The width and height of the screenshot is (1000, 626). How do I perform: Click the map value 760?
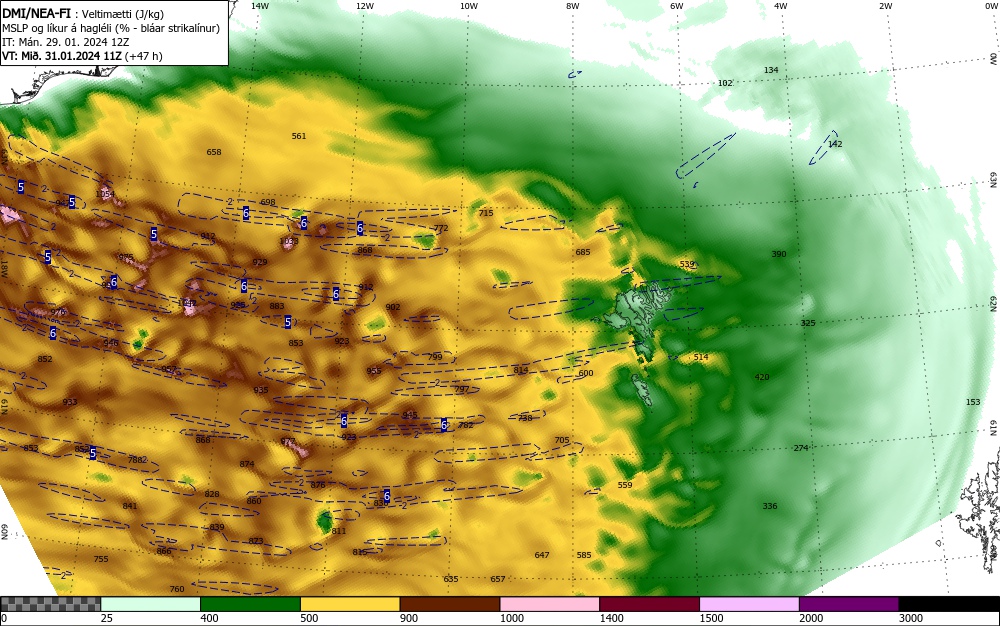click(x=177, y=588)
